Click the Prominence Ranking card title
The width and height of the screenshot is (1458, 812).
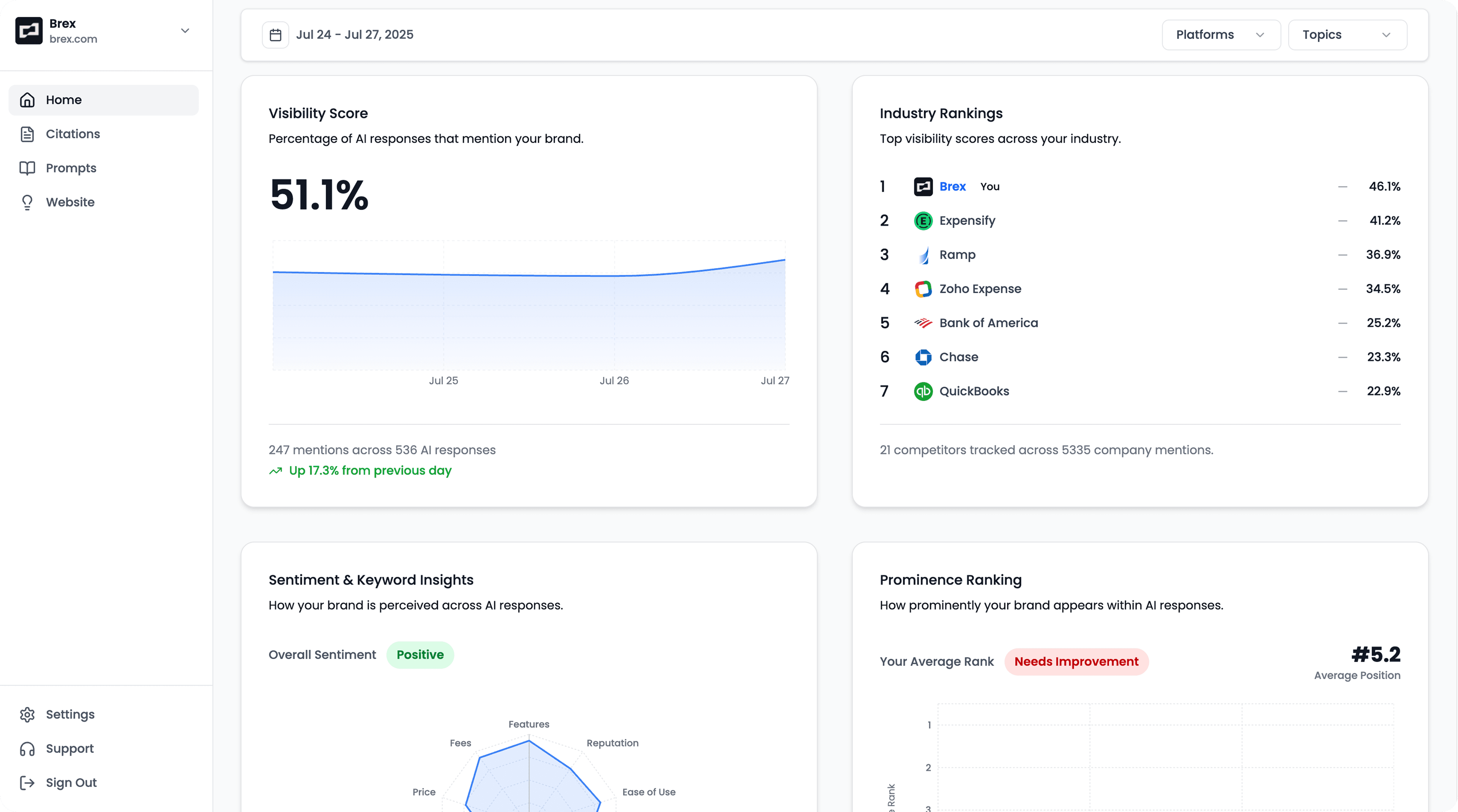coord(951,580)
